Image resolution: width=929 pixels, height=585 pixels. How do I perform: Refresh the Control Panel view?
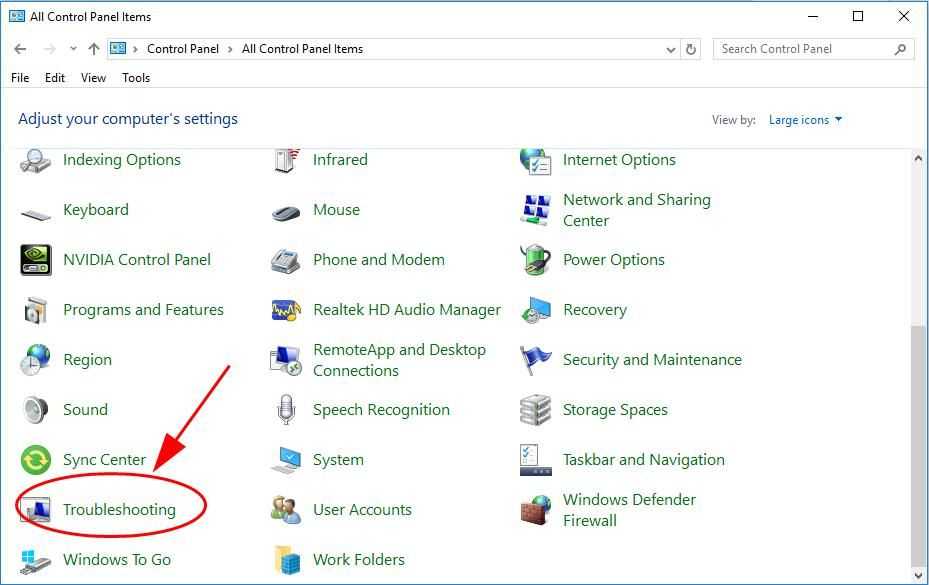691,49
